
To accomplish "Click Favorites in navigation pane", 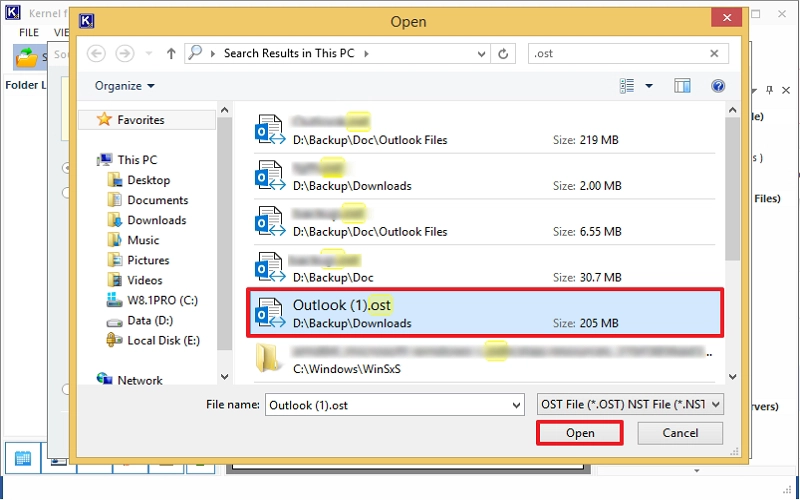I will coord(140,120).
